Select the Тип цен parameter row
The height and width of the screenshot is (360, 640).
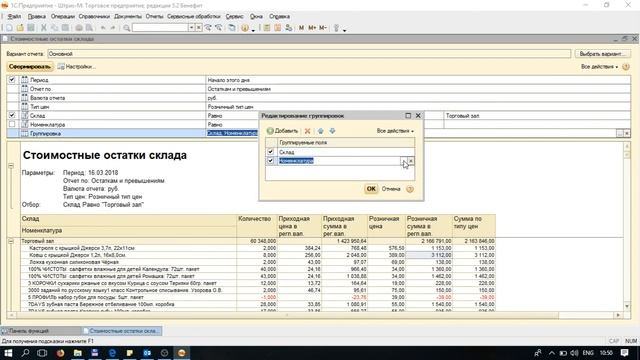tap(318, 107)
